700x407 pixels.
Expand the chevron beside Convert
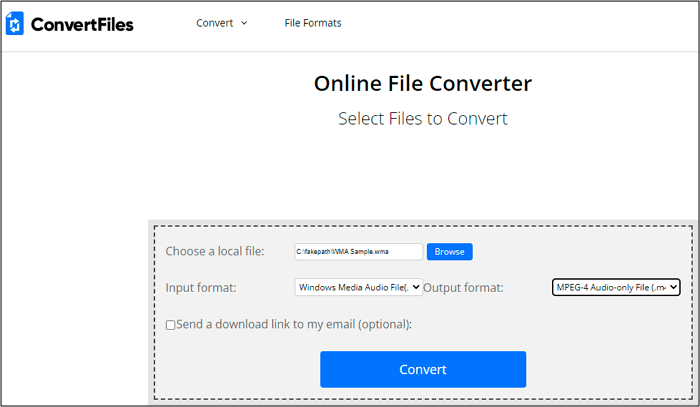(x=244, y=23)
